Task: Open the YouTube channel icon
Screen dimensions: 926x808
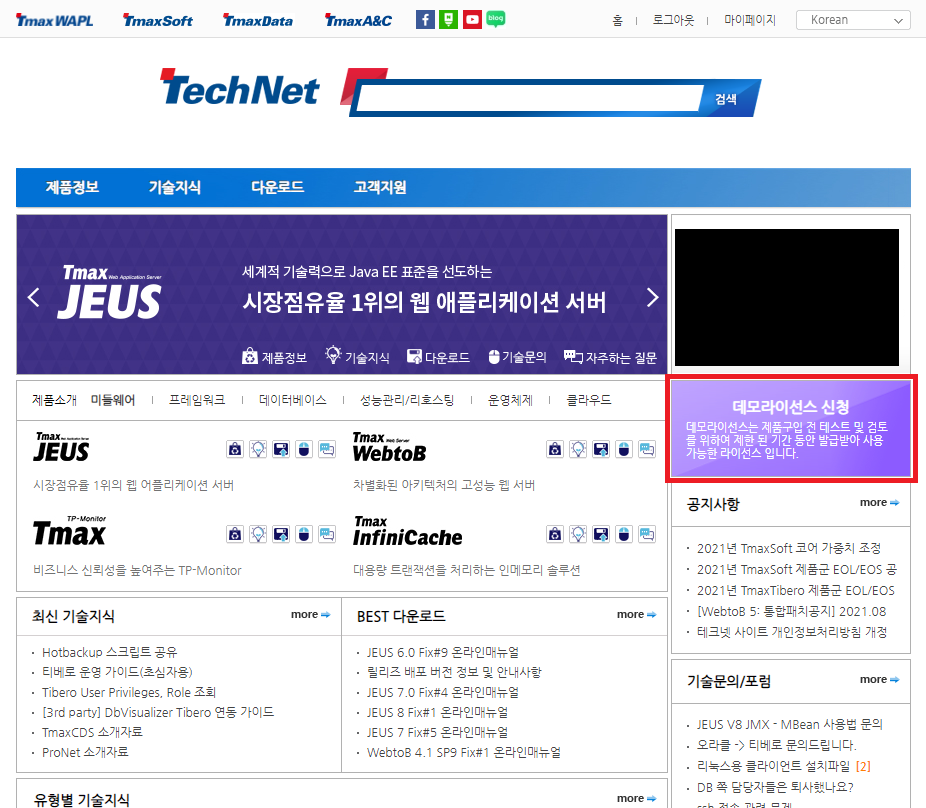Action: pyautogui.click(x=472, y=20)
